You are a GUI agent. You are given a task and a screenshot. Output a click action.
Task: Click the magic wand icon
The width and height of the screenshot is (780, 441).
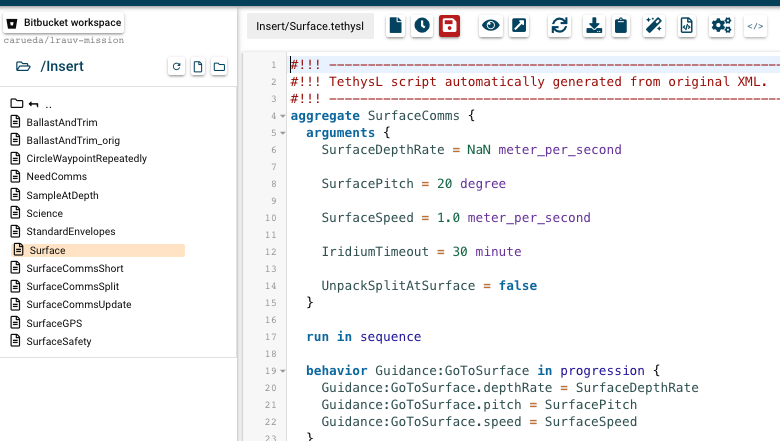click(654, 26)
